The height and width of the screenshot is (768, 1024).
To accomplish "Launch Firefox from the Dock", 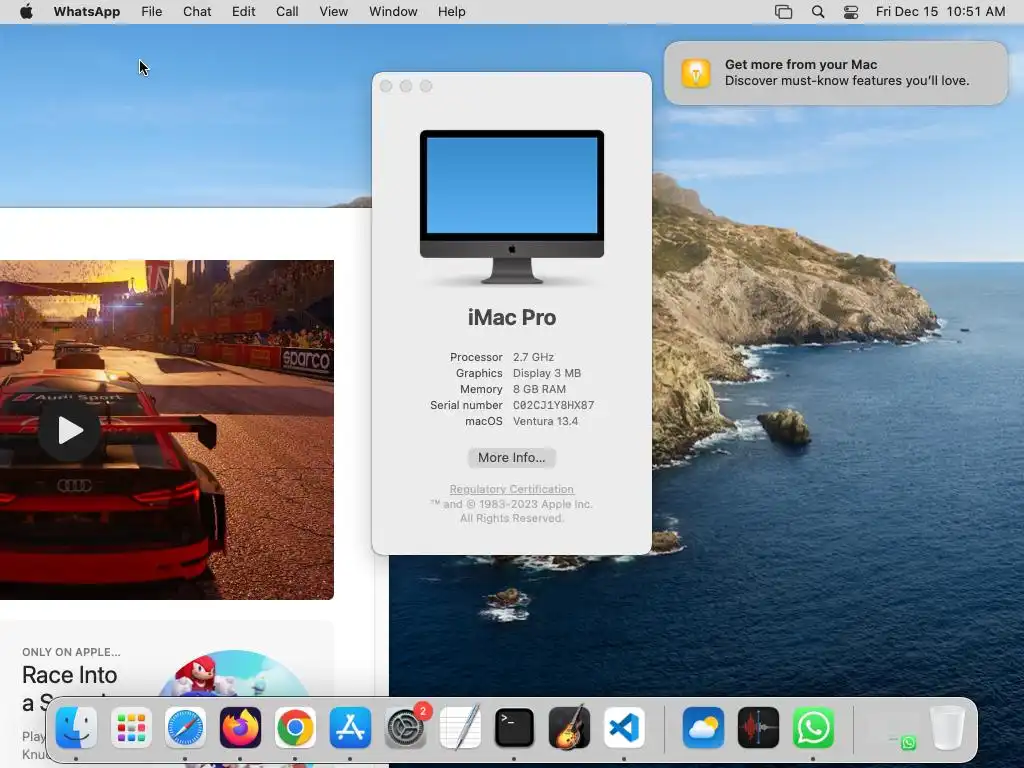I will pyautogui.click(x=240, y=727).
